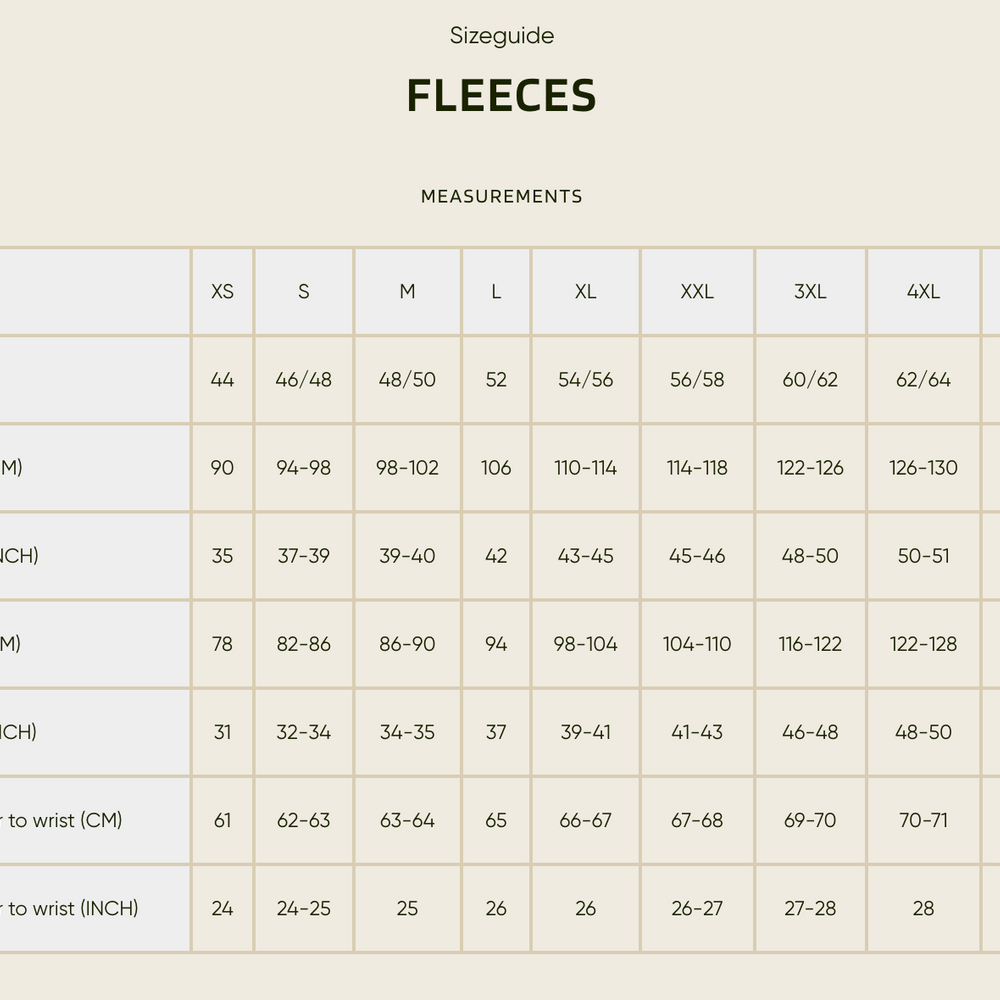Screen dimensions: 1000x1000
Task: Click the XL size header cell
Action: click(585, 292)
